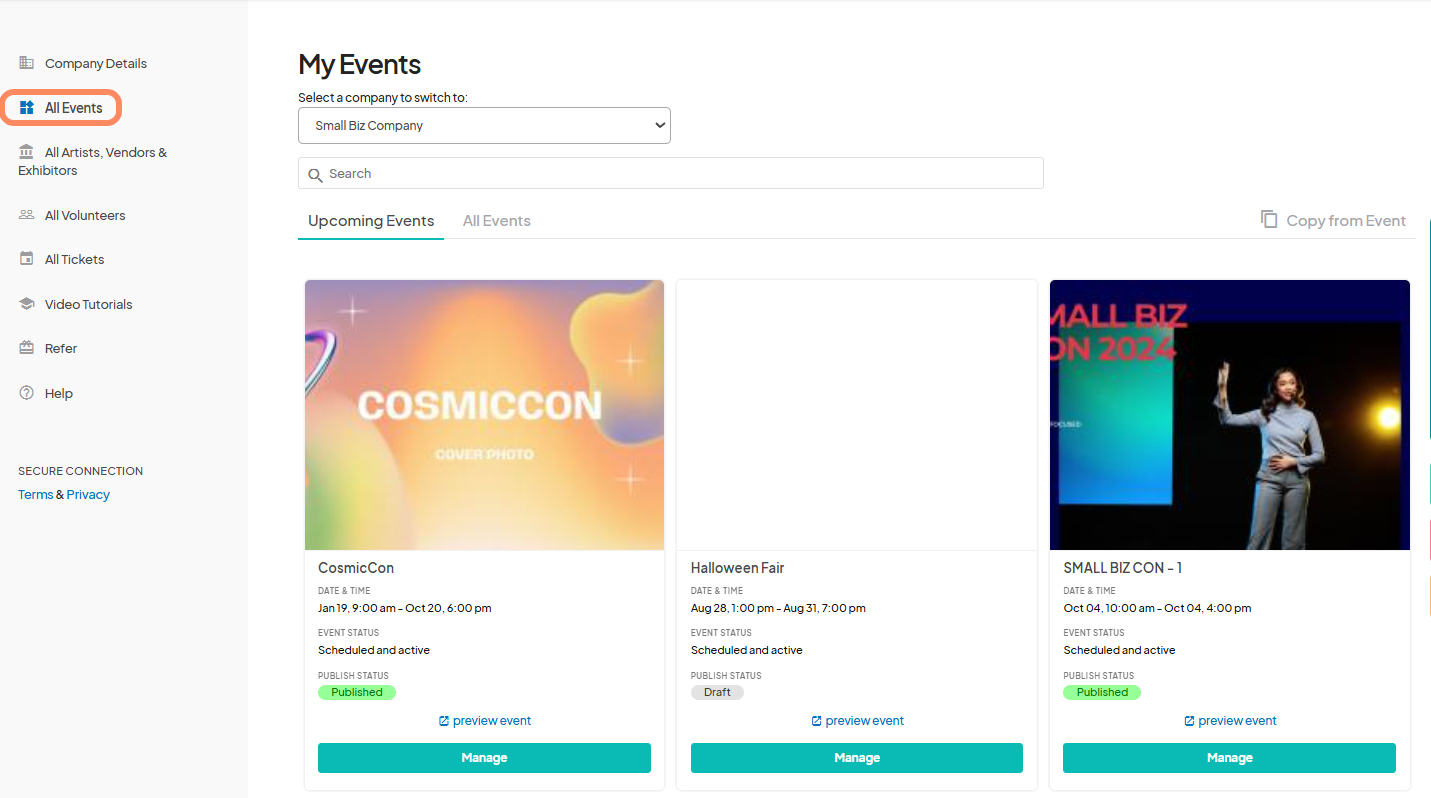Open the company selector dropdown
1431x798 pixels.
484,125
